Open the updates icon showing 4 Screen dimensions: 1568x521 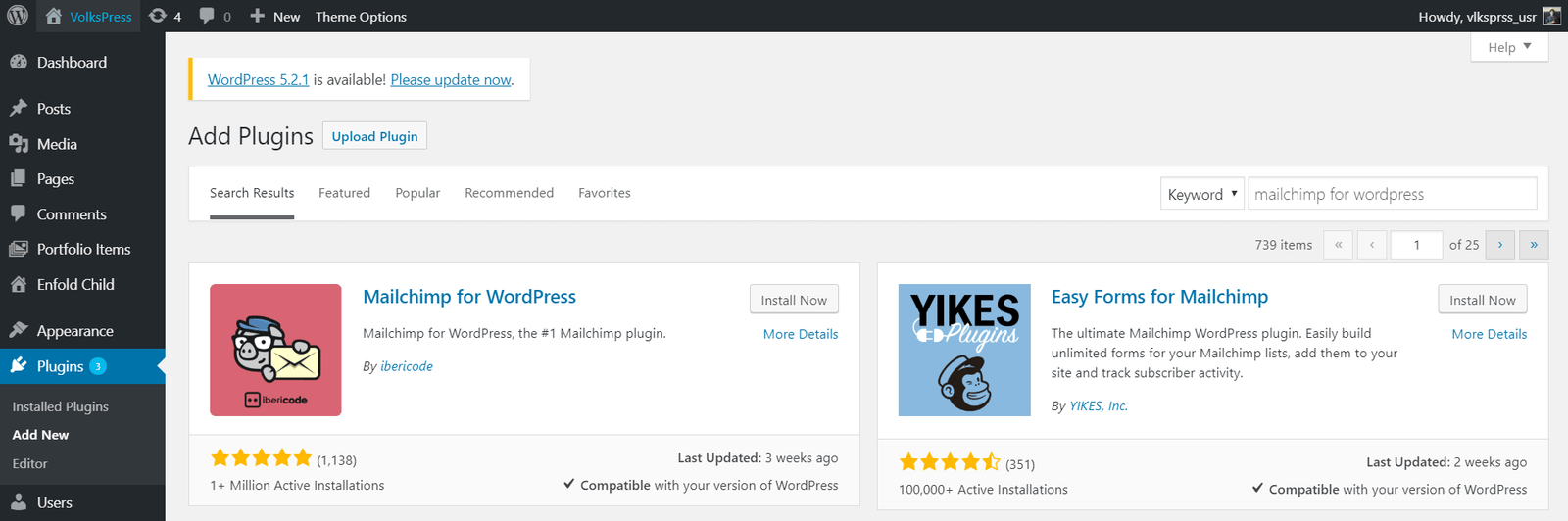click(165, 17)
